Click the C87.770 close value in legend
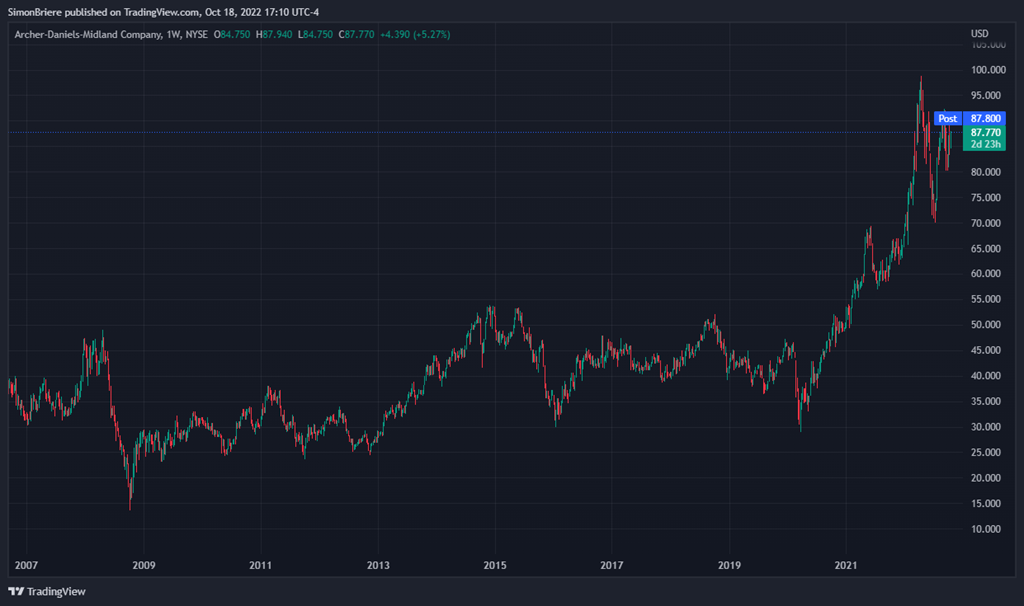Image resolution: width=1024 pixels, height=606 pixels. pyautogui.click(x=356, y=34)
